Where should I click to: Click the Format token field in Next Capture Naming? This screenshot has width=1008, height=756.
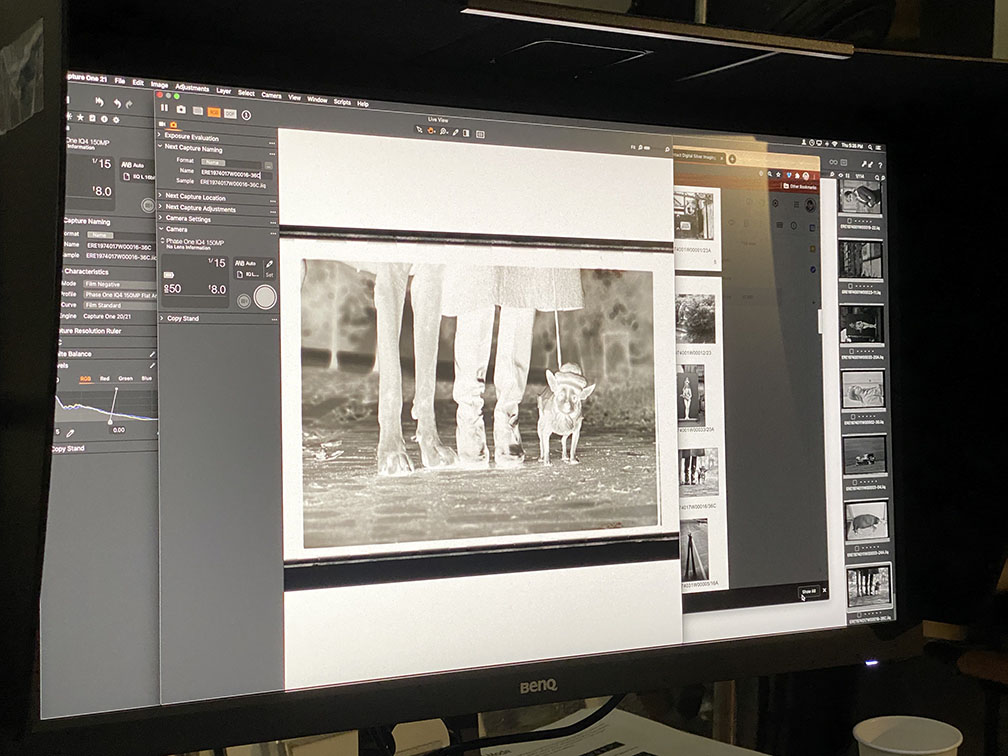tap(231, 163)
